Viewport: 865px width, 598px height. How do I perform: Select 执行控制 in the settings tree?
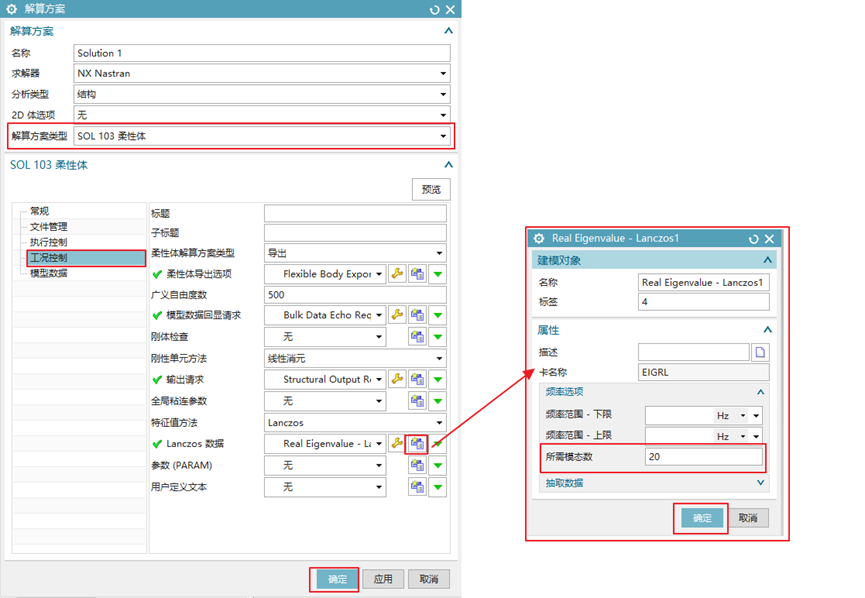[49, 242]
